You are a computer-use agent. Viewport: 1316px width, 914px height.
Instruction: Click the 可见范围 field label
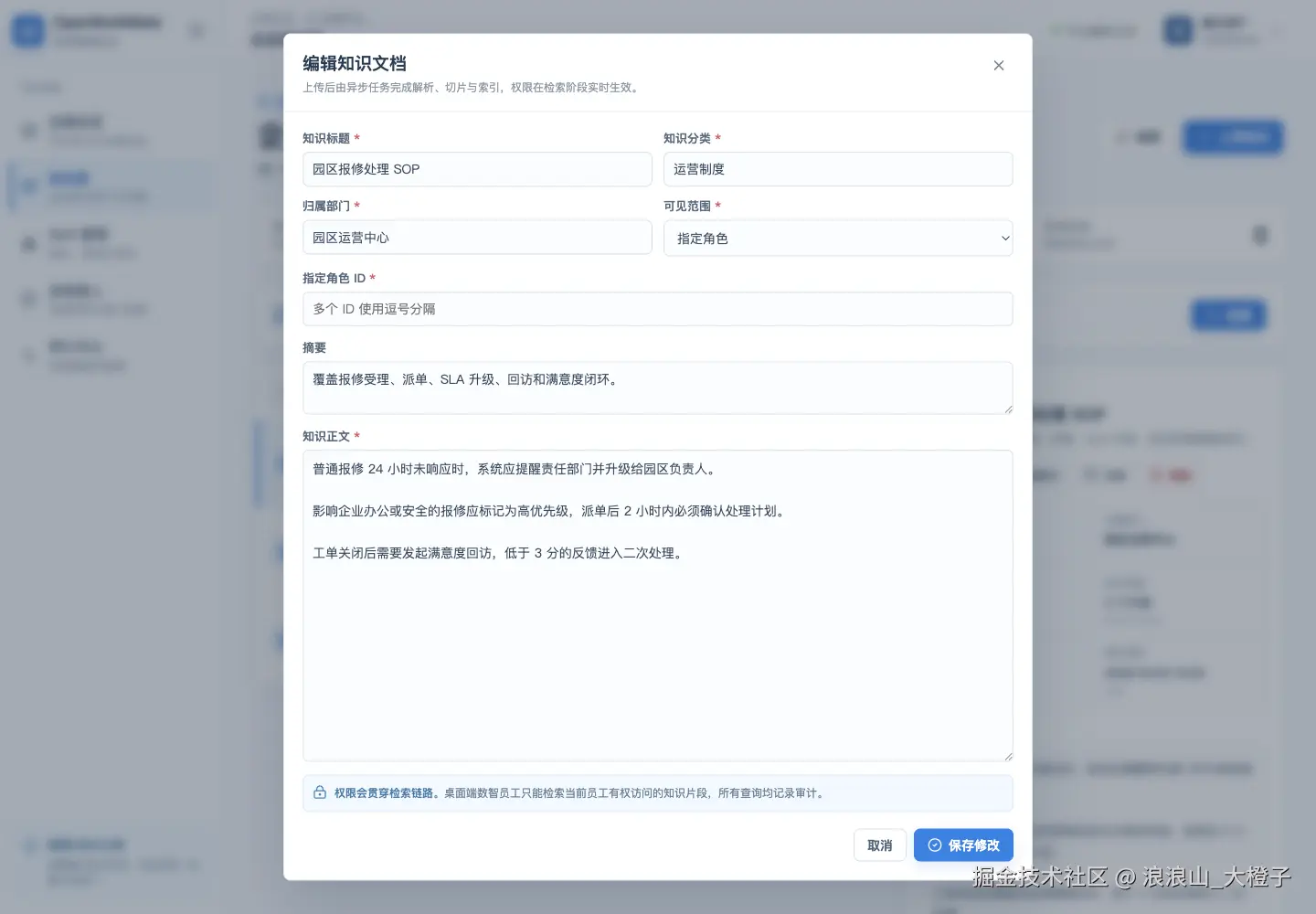coord(687,206)
